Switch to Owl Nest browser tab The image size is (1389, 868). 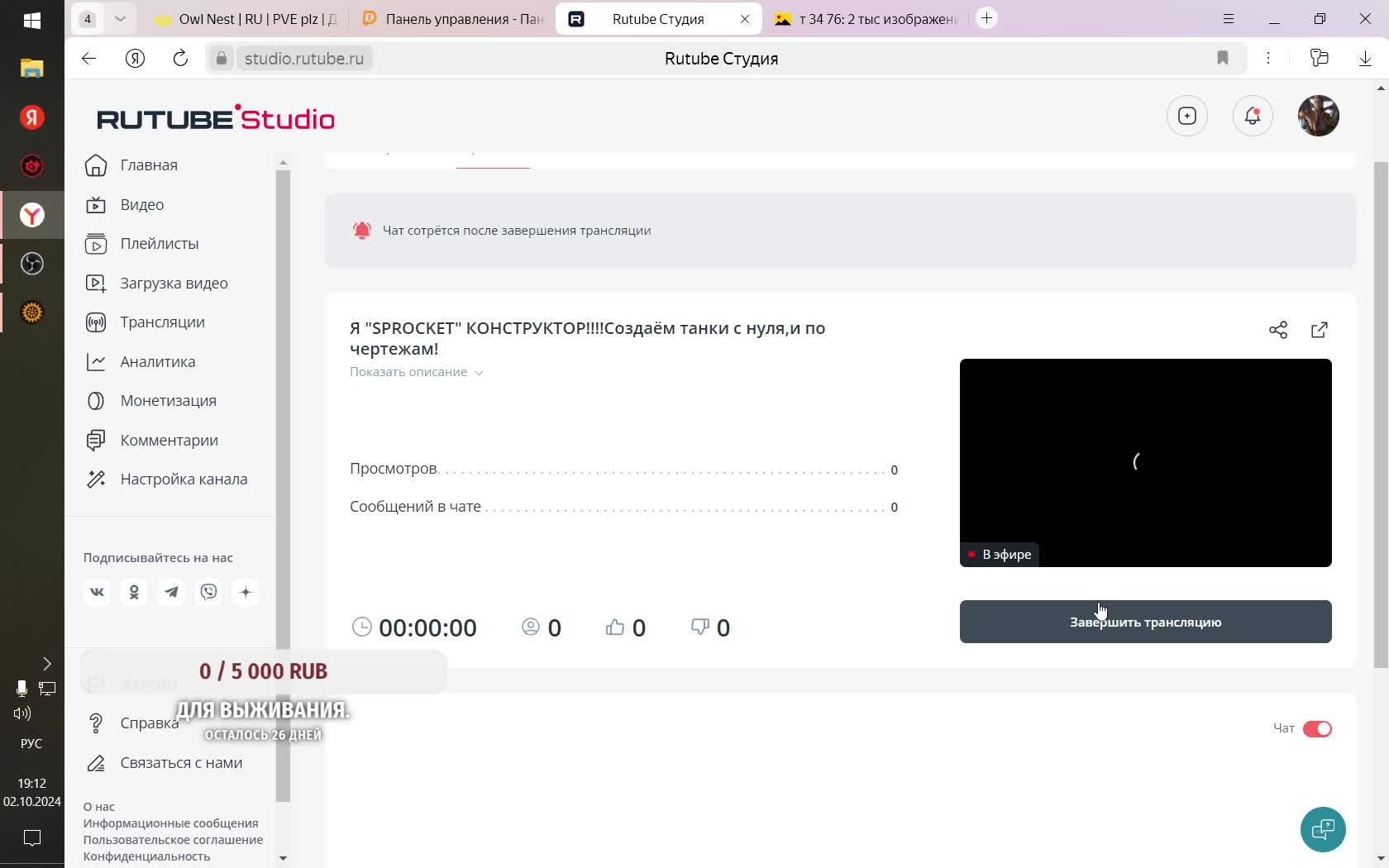pos(246,19)
